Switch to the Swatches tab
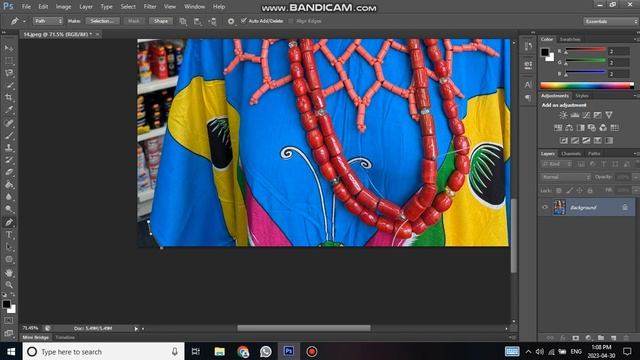 570,39
